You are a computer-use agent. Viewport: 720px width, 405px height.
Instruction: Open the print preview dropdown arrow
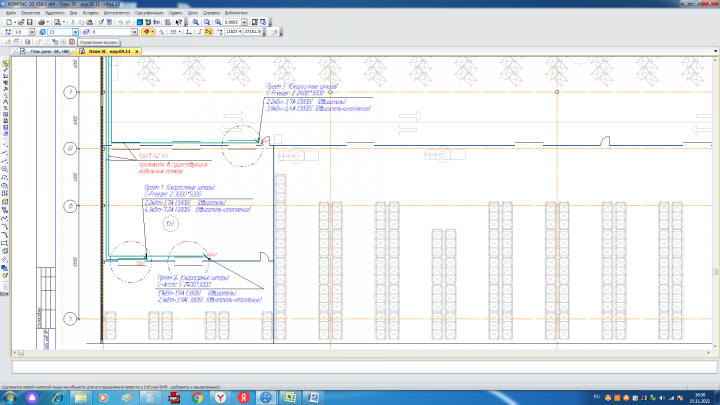pyautogui.click(x=64, y=22)
